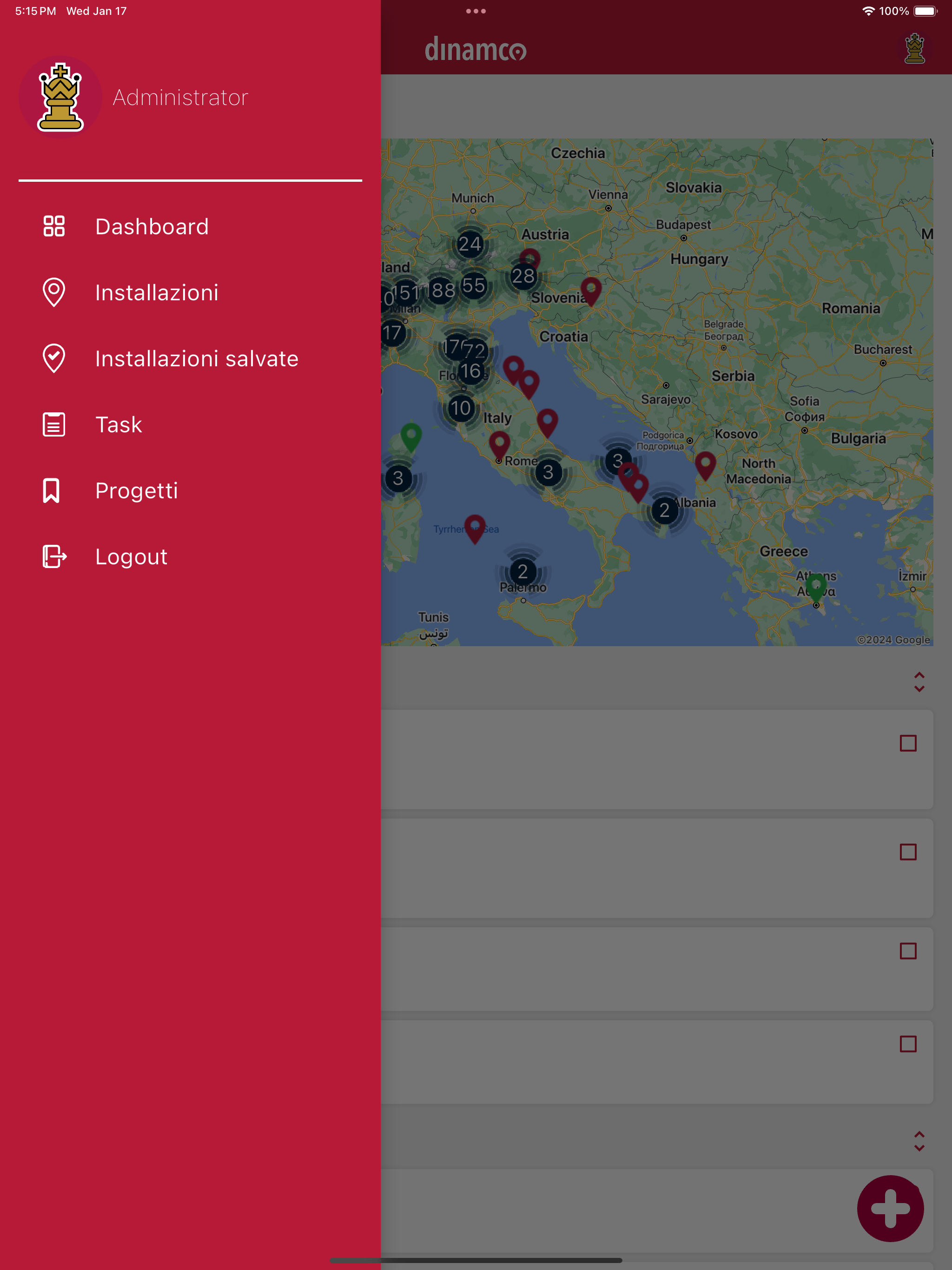Toggle the expand/collapse arrows below the map
Image resolution: width=952 pixels, height=1270 pixels.
pos(919,681)
